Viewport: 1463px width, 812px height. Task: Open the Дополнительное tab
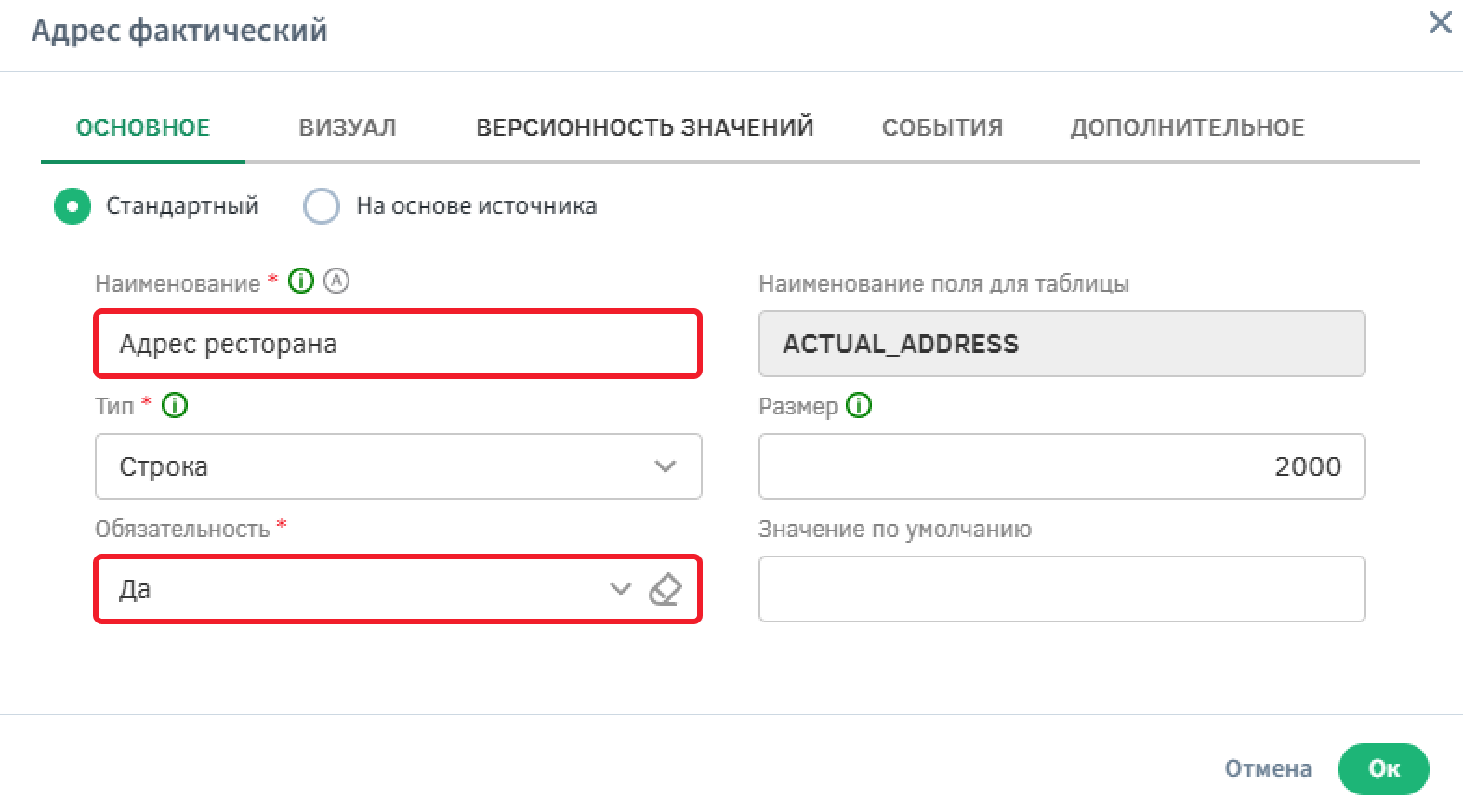coord(1187,127)
